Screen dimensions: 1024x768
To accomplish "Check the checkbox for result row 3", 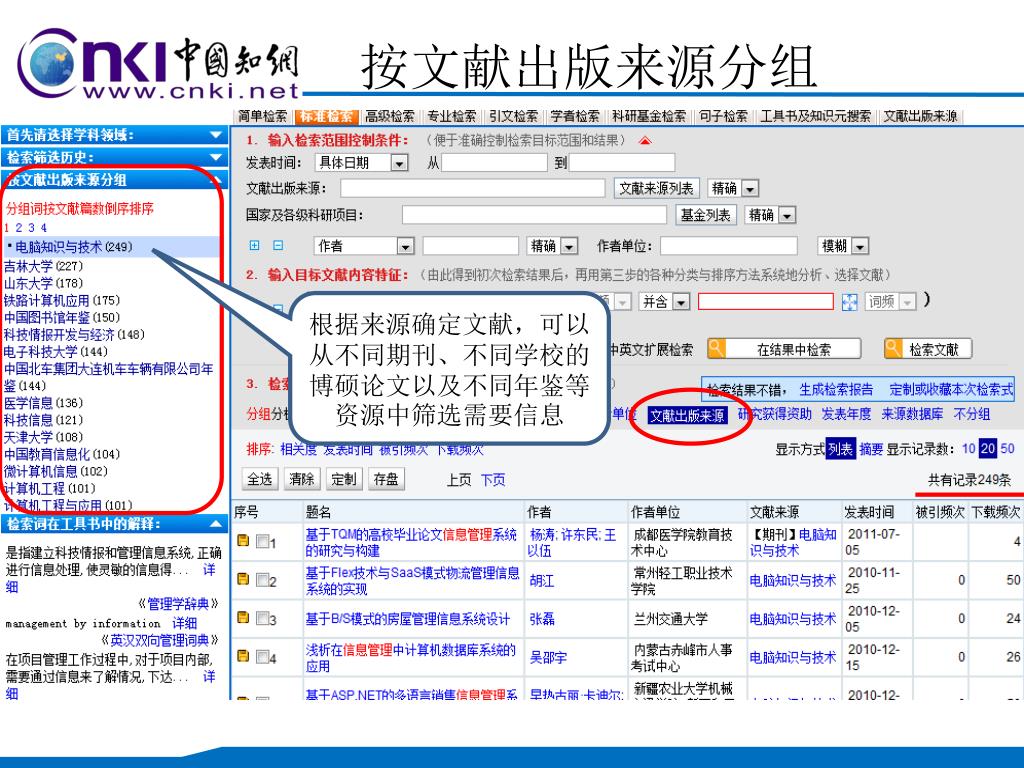I will tap(263, 618).
